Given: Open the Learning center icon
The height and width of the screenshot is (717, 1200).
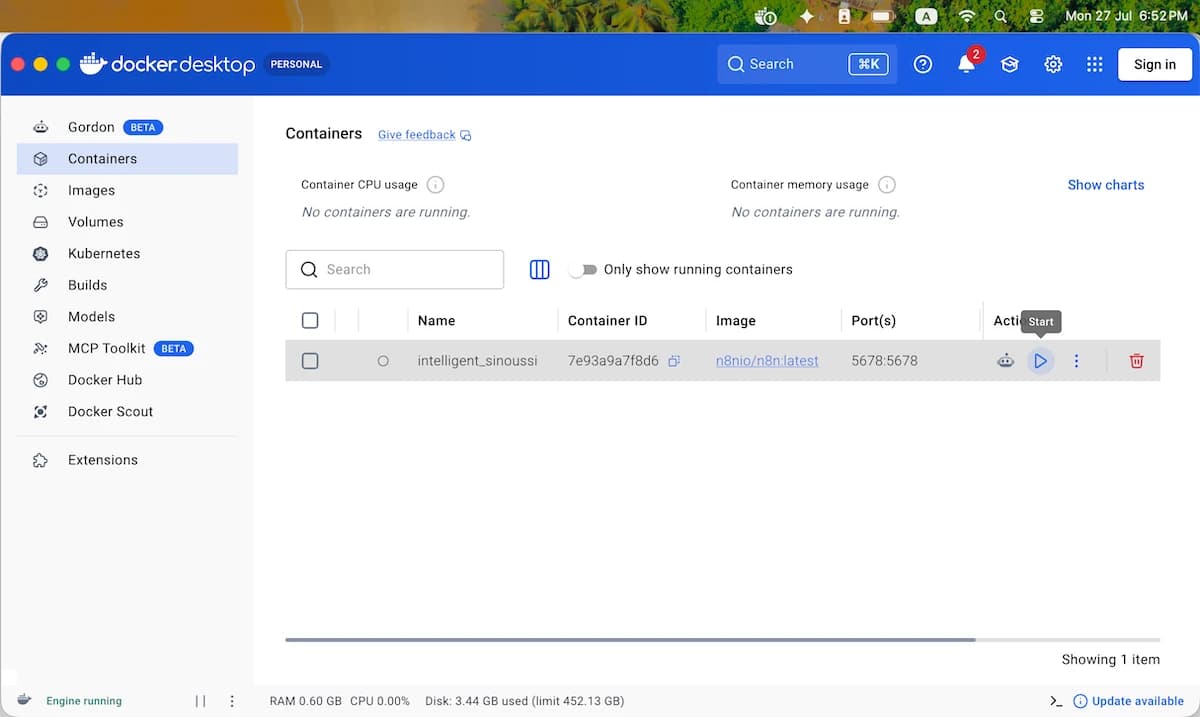Looking at the screenshot, I should click(x=1010, y=64).
